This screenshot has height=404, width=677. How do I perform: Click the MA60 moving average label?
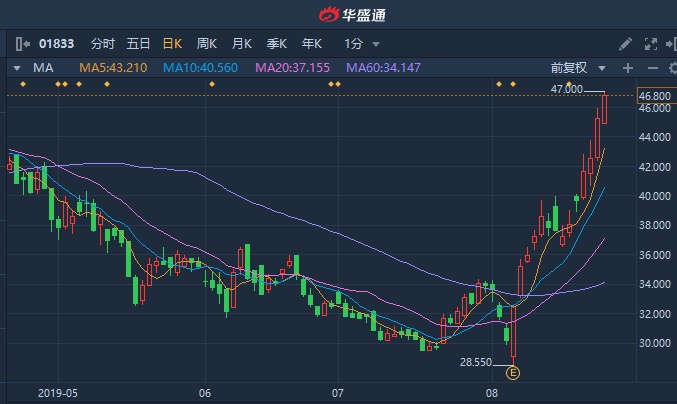pos(383,68)
